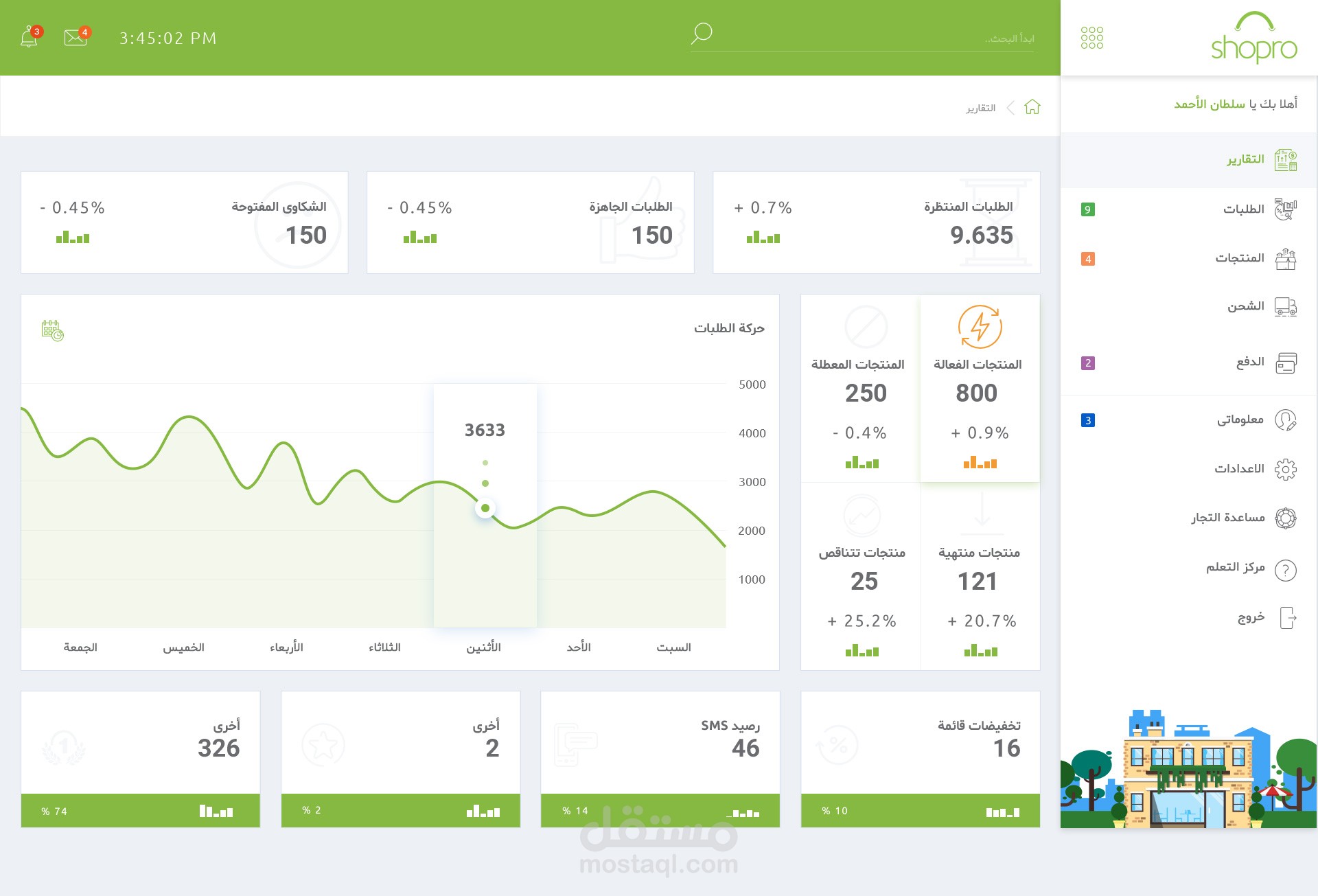Select the الشحن truck icon
Image resolution: width=1318 pixels, height=896 pixels.
pyautogui.click(x=1286, y=308)
